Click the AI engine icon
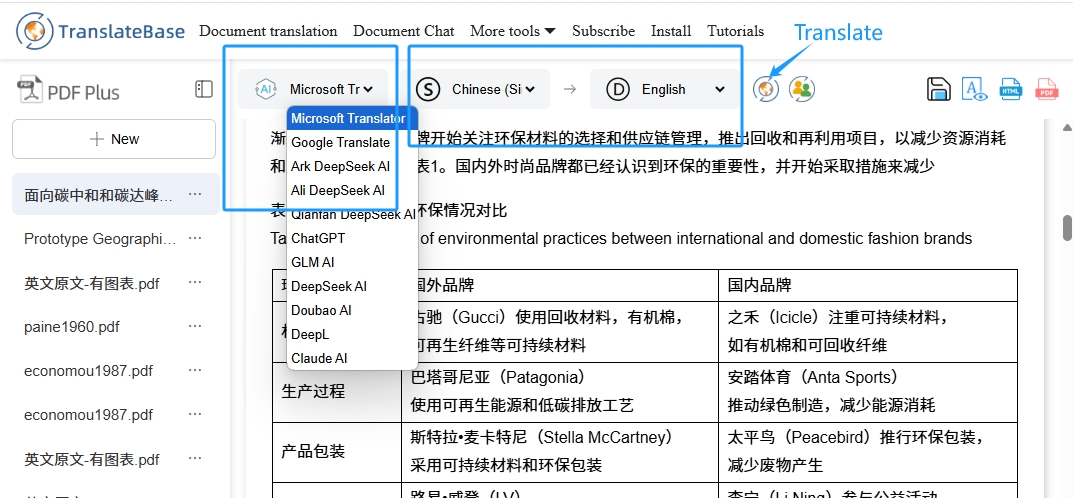The image size is (1073, 498). (266, 89)
